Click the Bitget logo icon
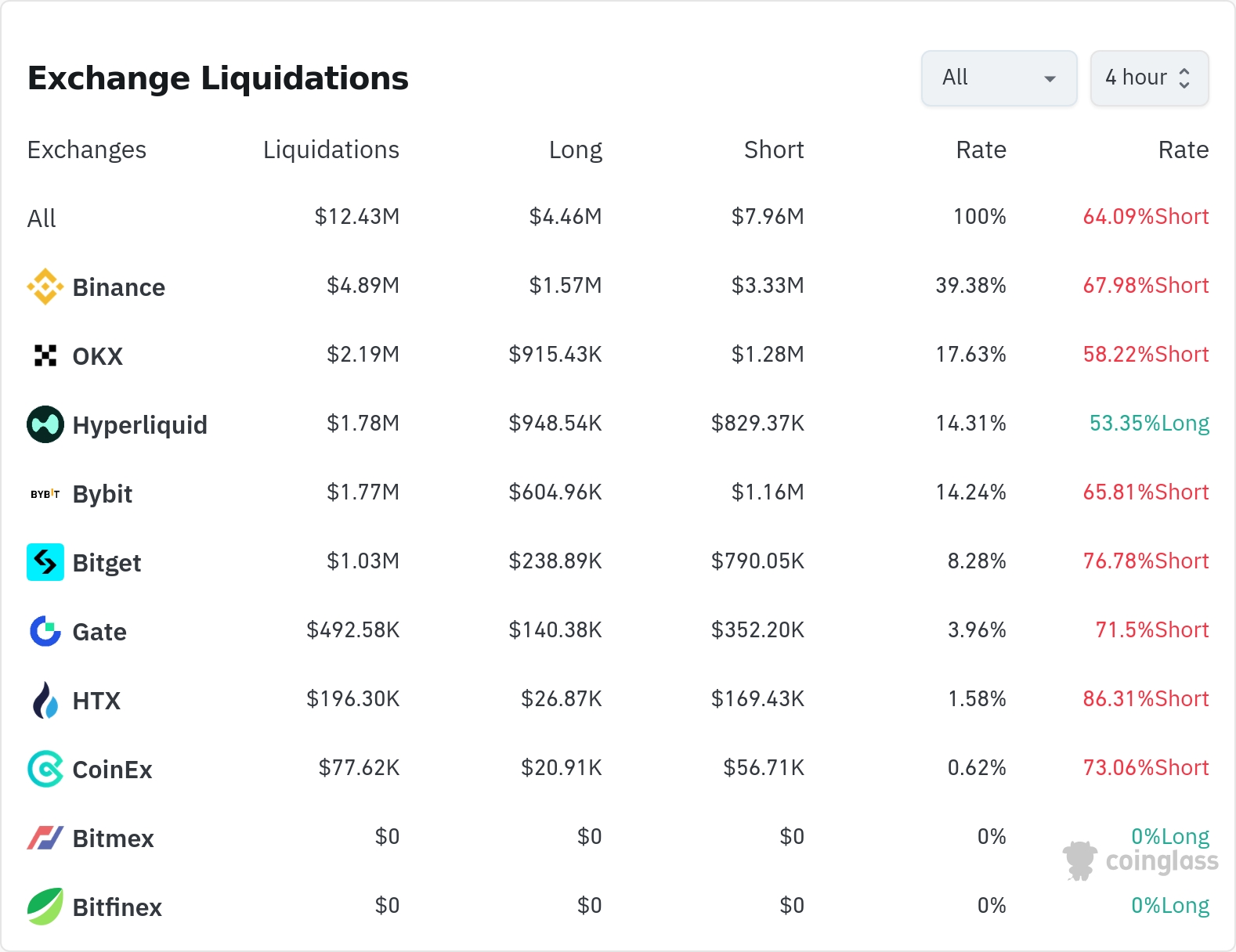This screenshot has width=1236, height=952. point(45,562)
